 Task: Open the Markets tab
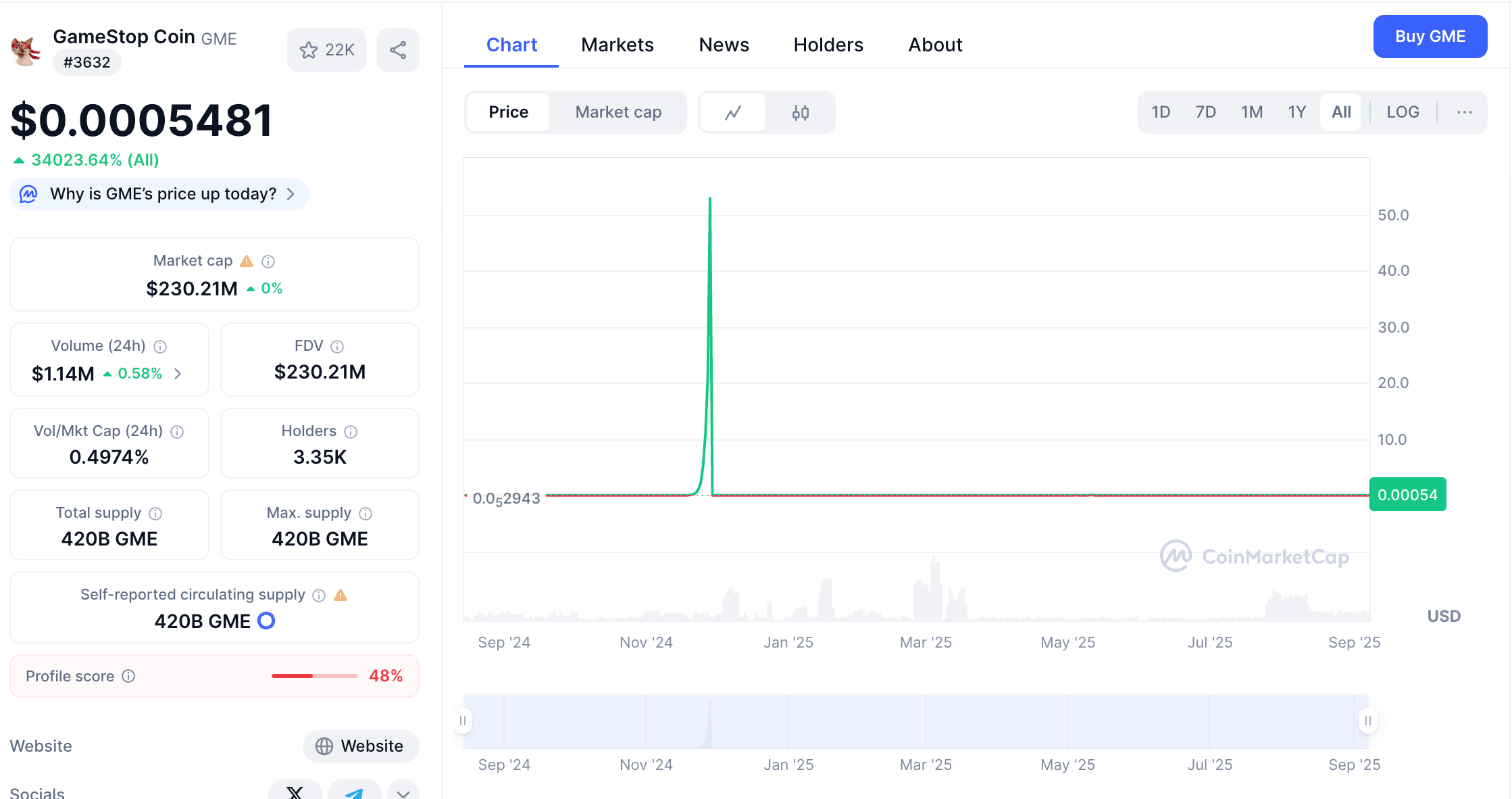click(618, 45)
